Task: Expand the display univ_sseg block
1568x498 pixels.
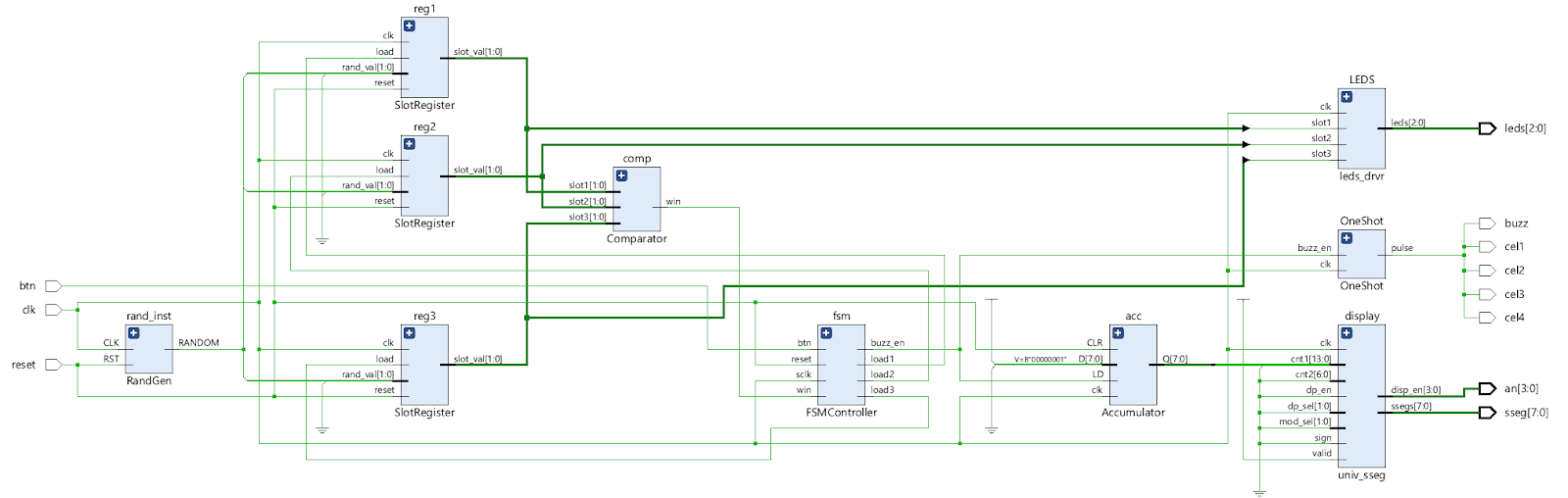Action: (1347, 333)
